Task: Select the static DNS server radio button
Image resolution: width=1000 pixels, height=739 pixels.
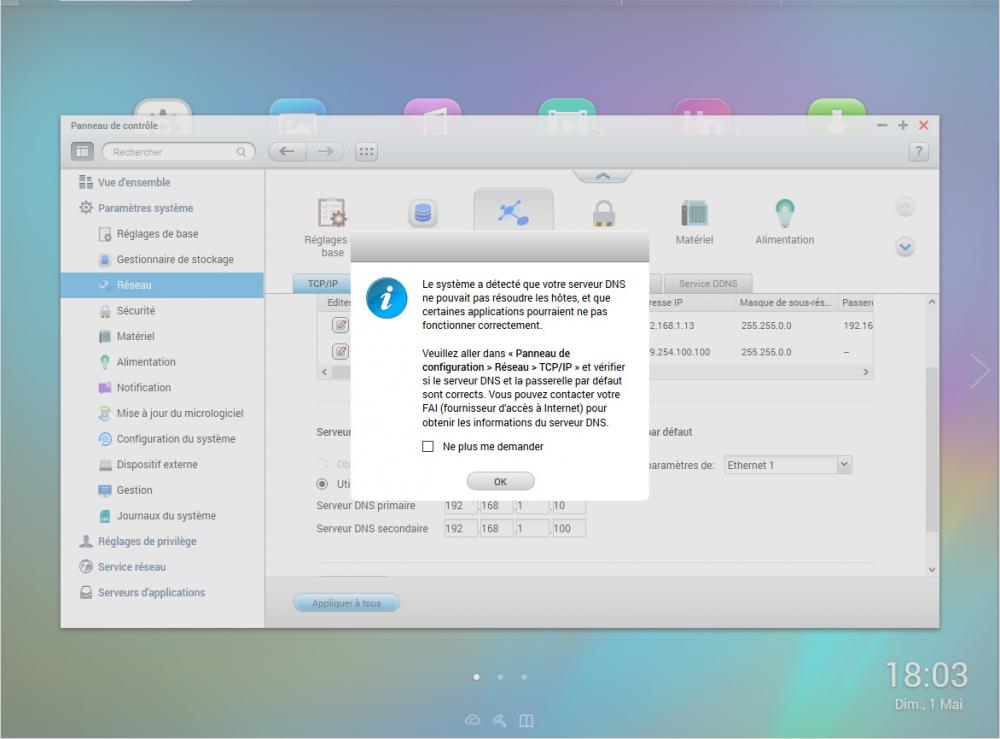Action: 322,484
